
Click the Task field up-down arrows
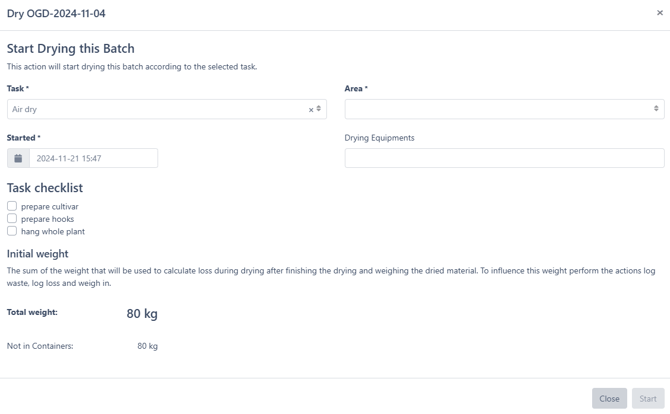point(318,109)
